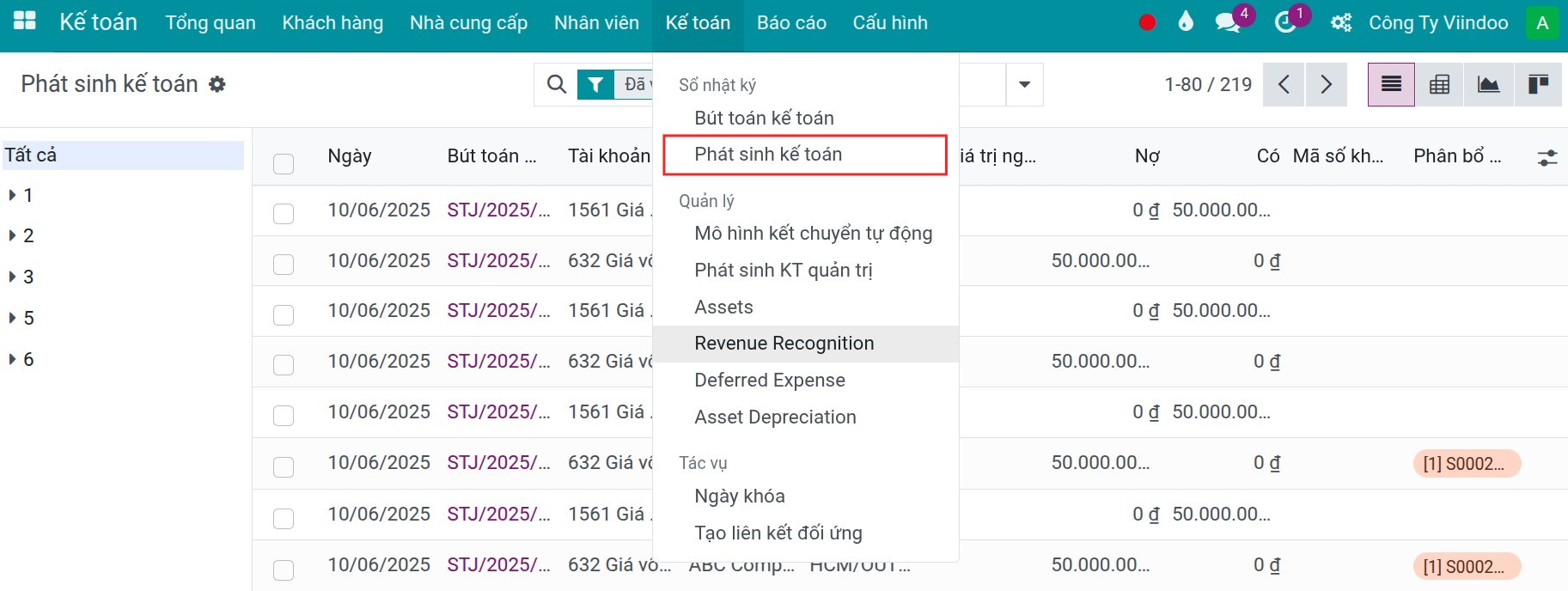Open the Tổng quan menu
The image size is (1568, 591).
(210, 22)
